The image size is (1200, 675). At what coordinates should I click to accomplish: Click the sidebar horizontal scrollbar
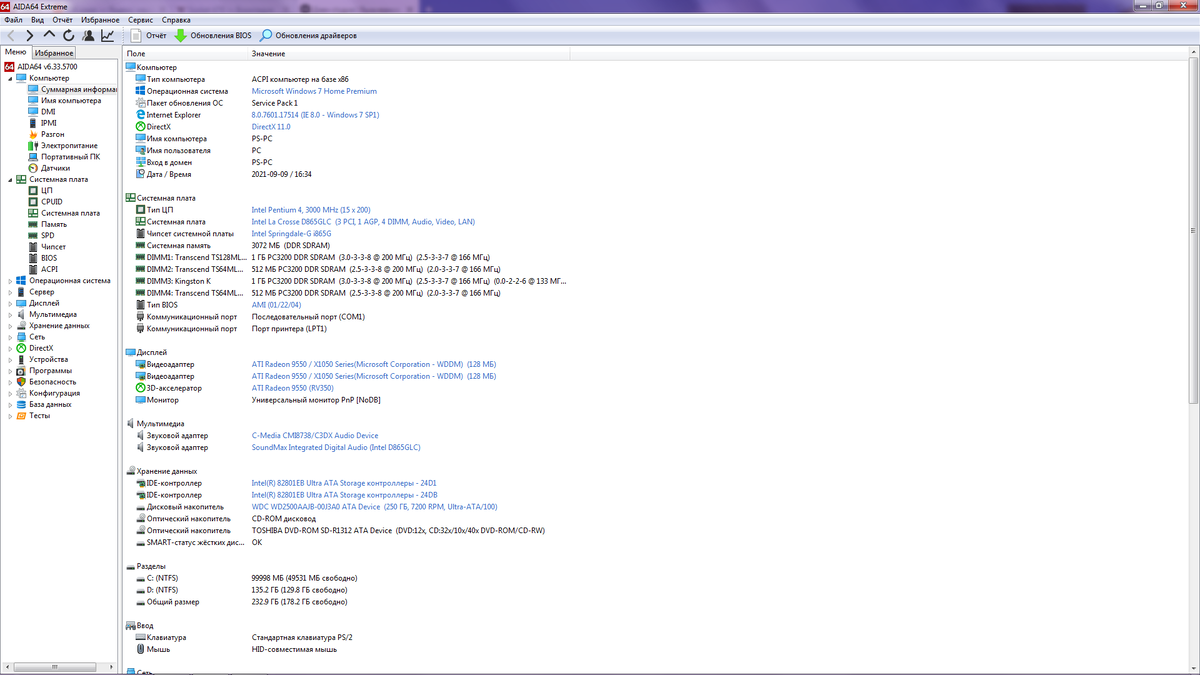[x=55, y=666]
